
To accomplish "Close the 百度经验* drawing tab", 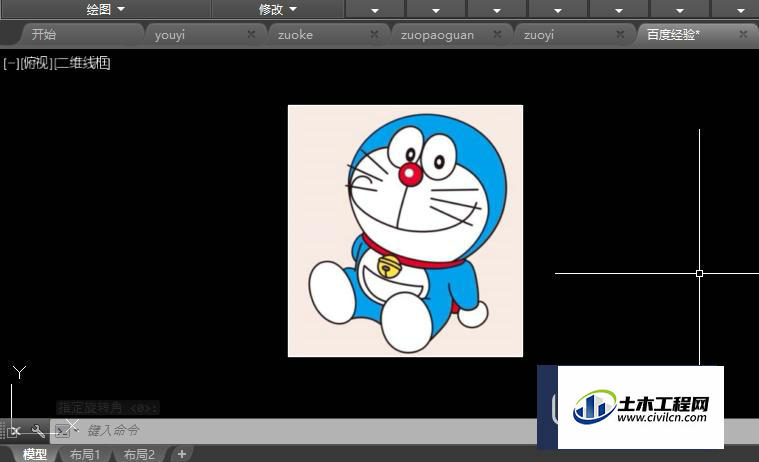I will point(743,34).
